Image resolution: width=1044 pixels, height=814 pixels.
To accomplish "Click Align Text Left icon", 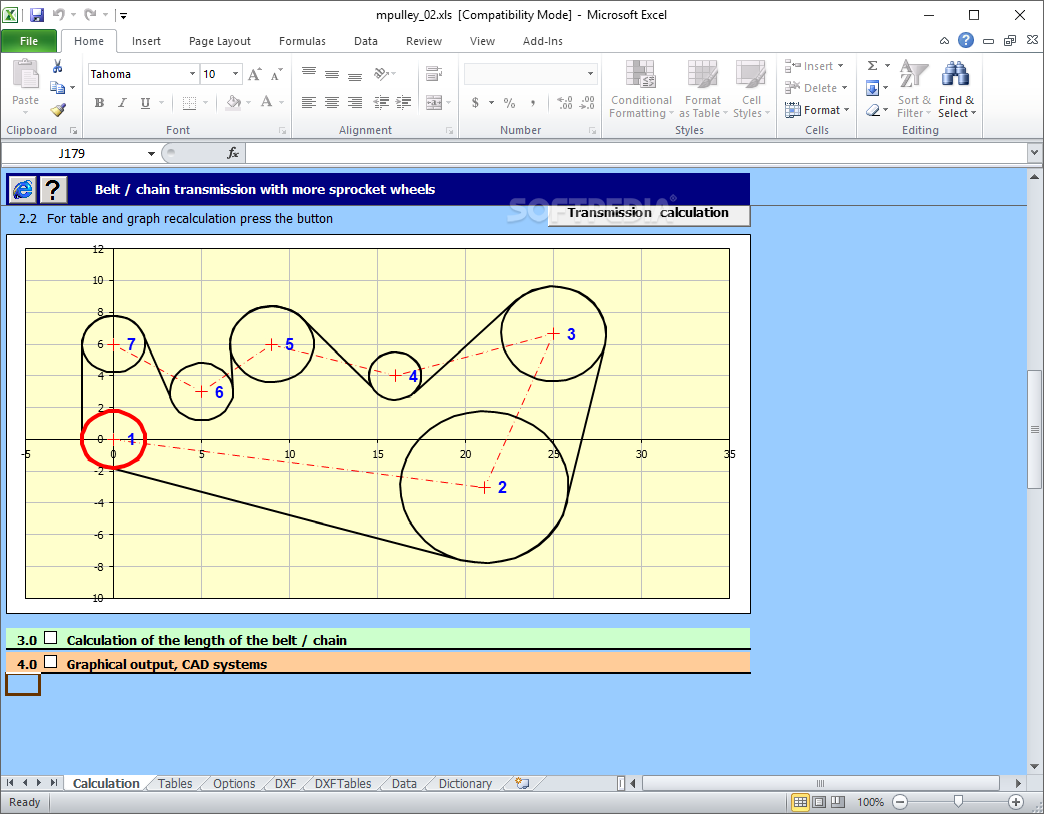I will click(308, 102).
